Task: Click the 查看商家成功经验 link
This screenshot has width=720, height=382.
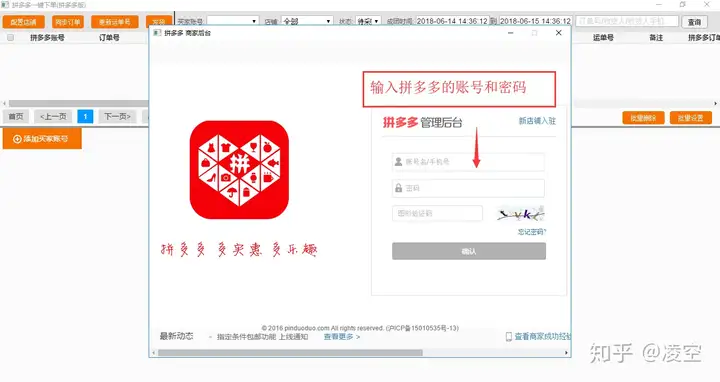Action: (x=542, y=337)
